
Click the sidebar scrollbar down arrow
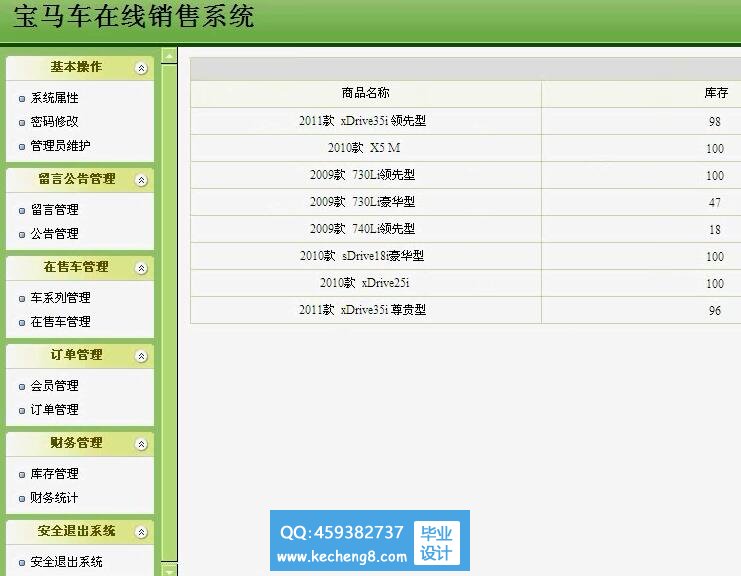[x=169, y=569]
